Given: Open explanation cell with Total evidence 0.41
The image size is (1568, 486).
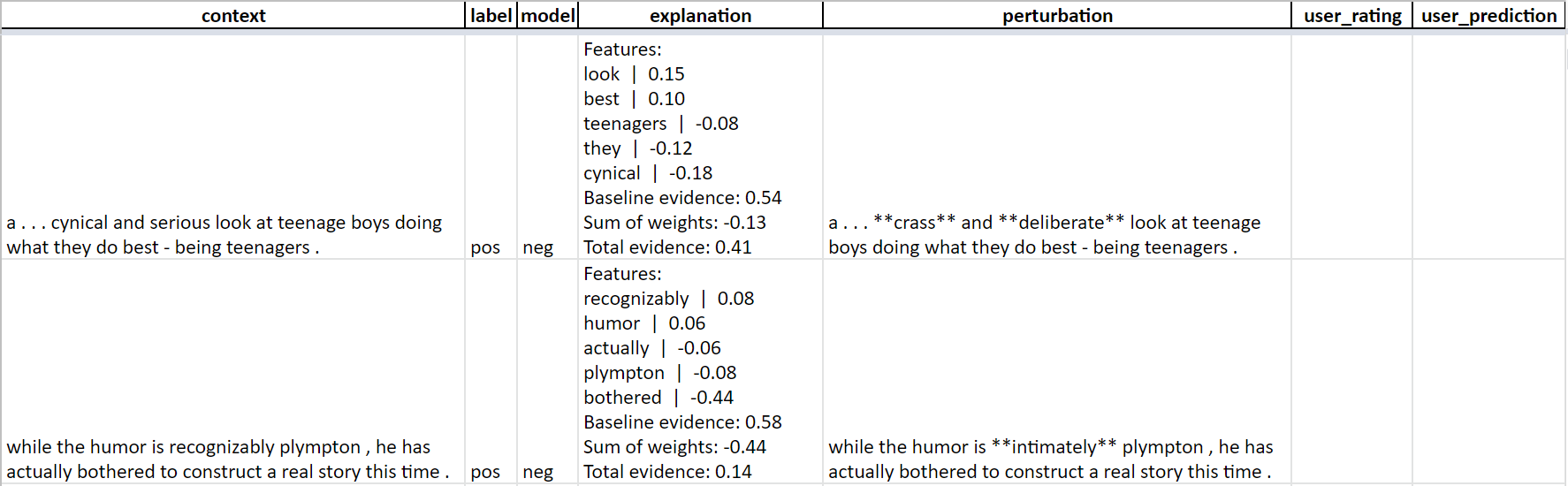Looking at the screenshot, I should pos(700,147).
